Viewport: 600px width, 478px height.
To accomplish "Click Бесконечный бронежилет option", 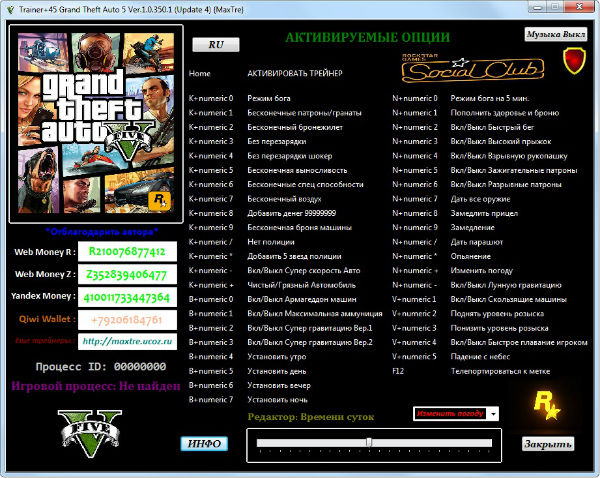I will pyautogui.click(x=295, y=127).
